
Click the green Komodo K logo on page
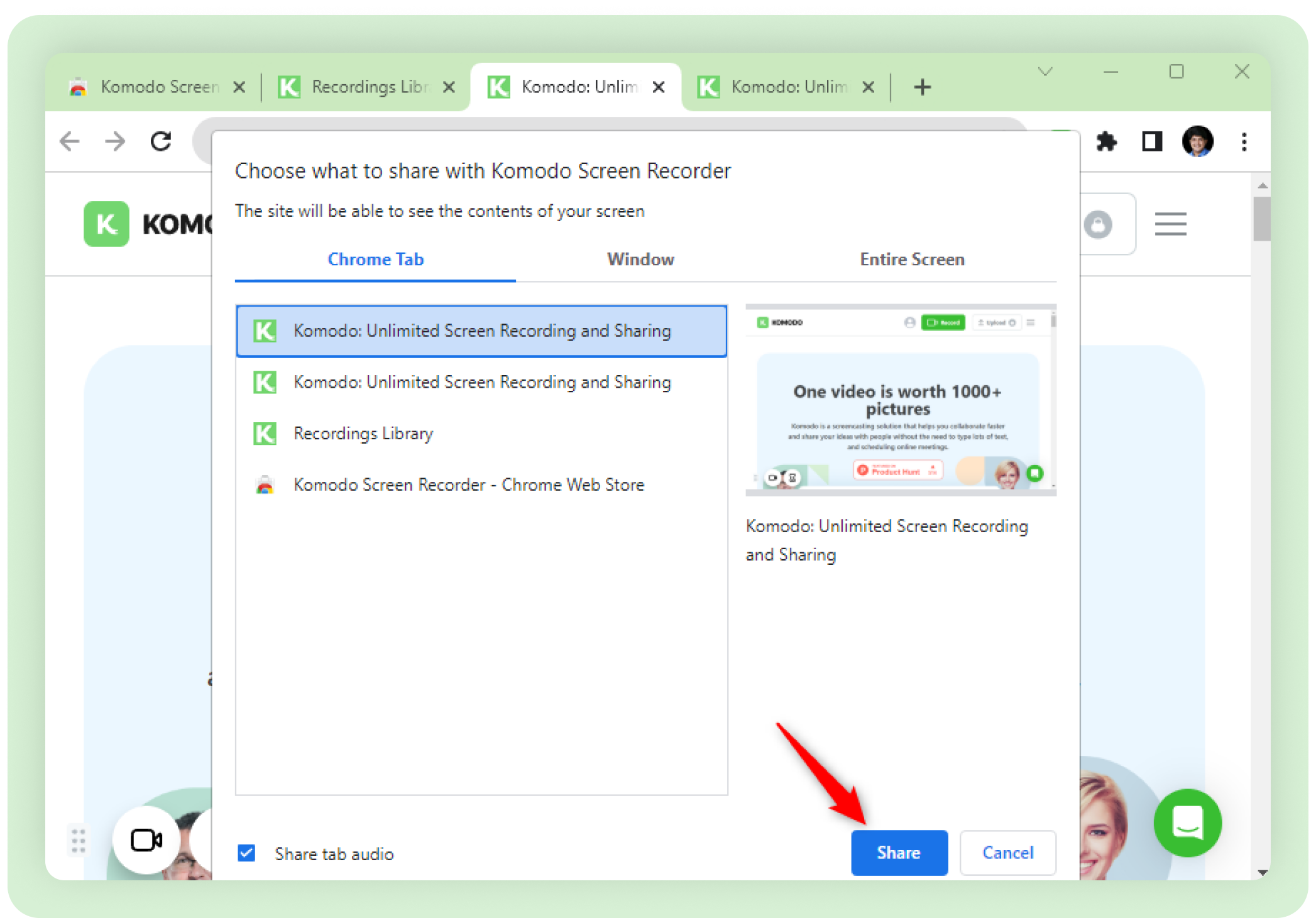coord(106,224)
